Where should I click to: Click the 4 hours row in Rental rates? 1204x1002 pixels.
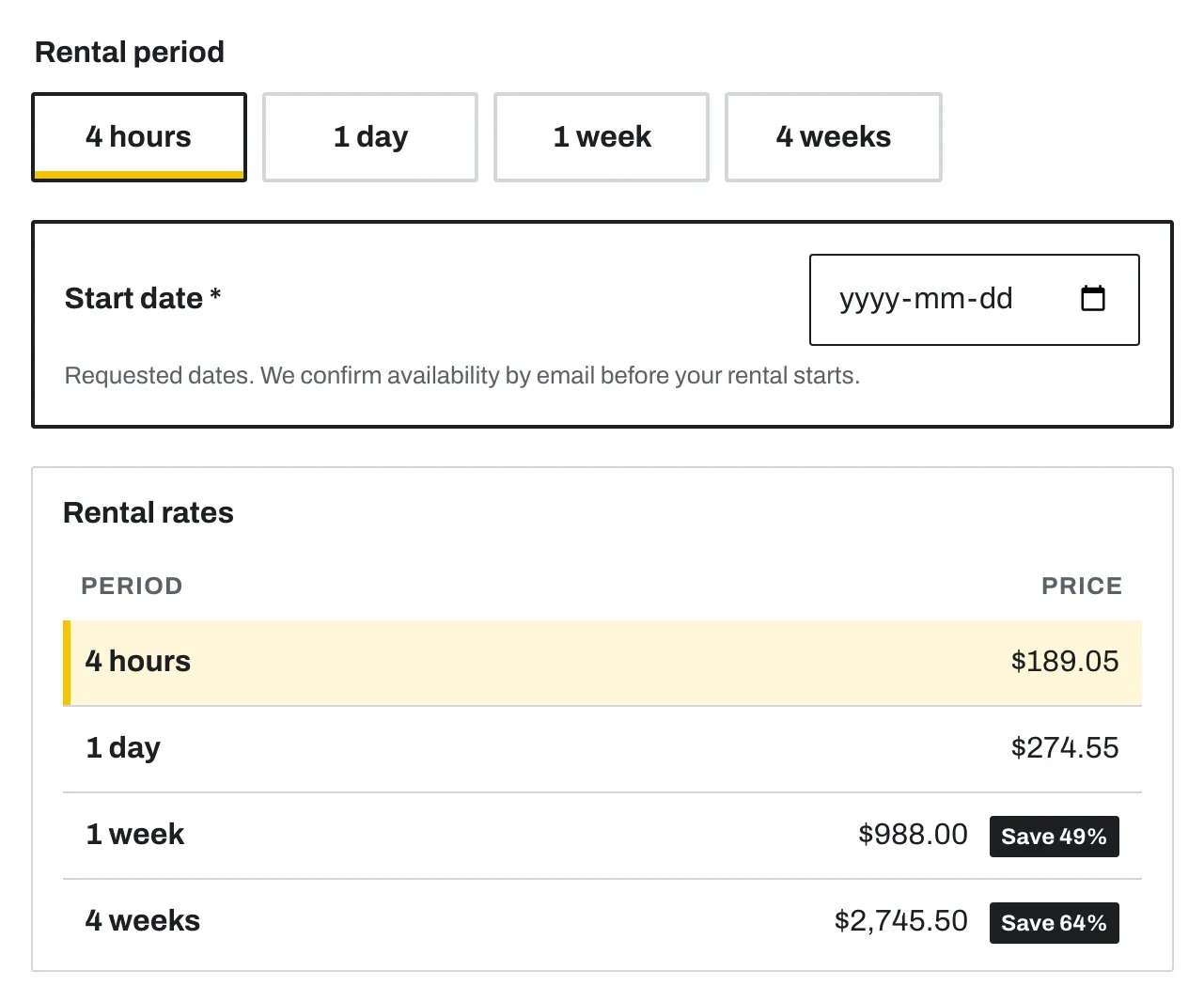click(x=602, y=663)
